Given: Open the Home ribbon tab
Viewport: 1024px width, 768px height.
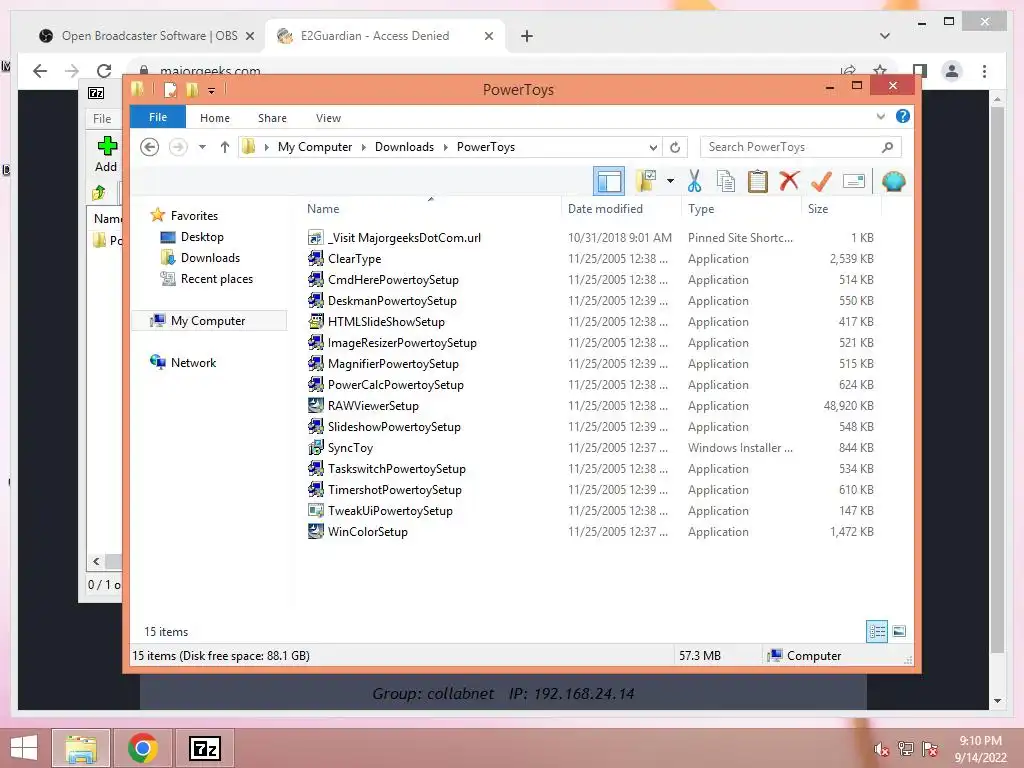Looking at the screenshot, I should click(x=215, y=118).
